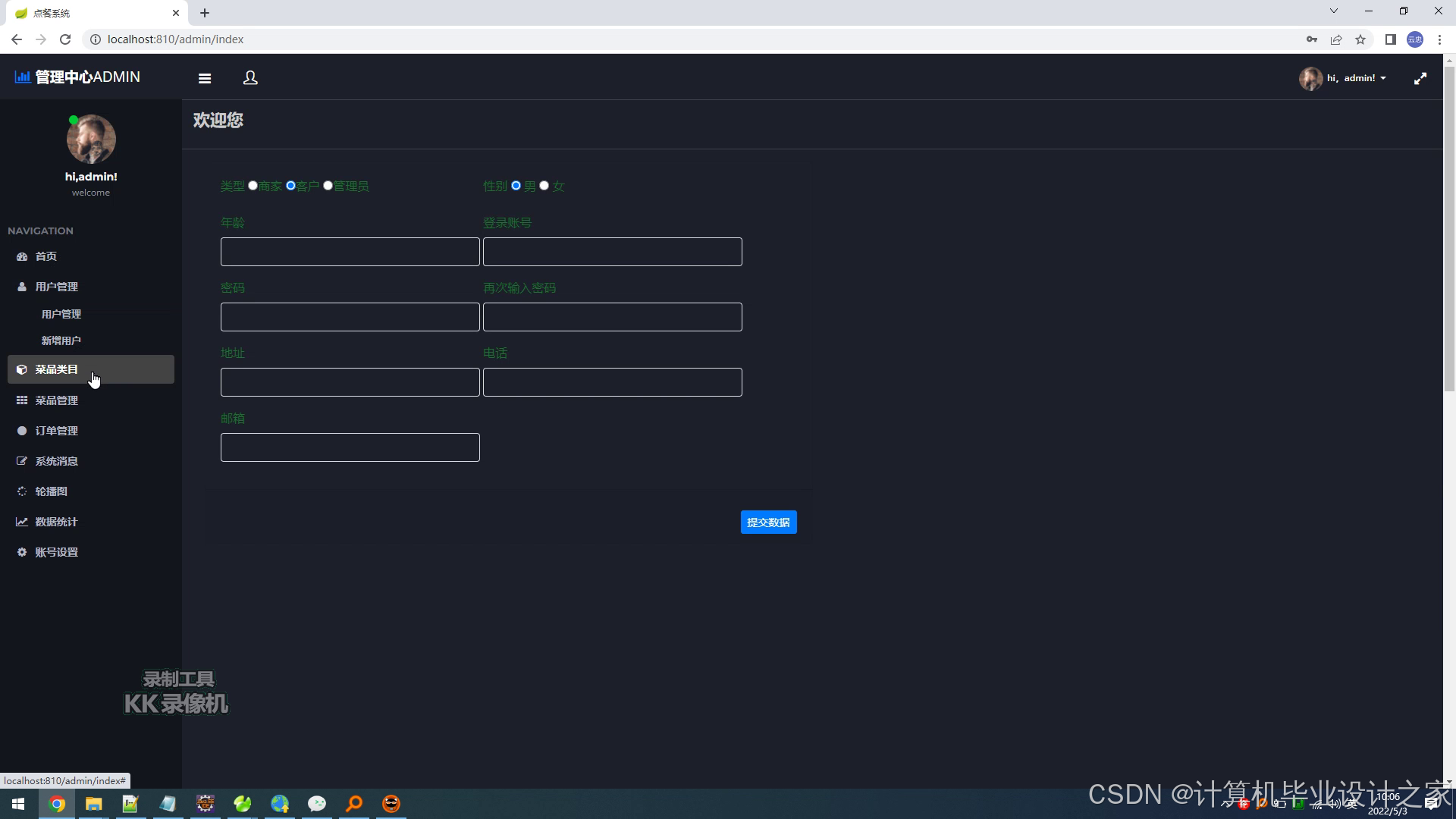Click the bar chart logo icon beside 管理中心
1456x819 pixels.
pyautogui.click(x=22, y=77)
